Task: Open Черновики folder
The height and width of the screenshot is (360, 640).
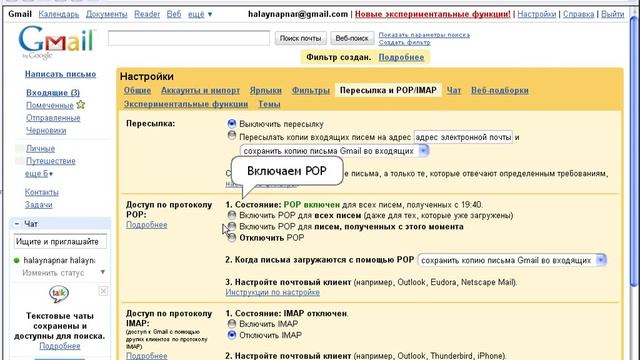Action: (x=46, y=131)
